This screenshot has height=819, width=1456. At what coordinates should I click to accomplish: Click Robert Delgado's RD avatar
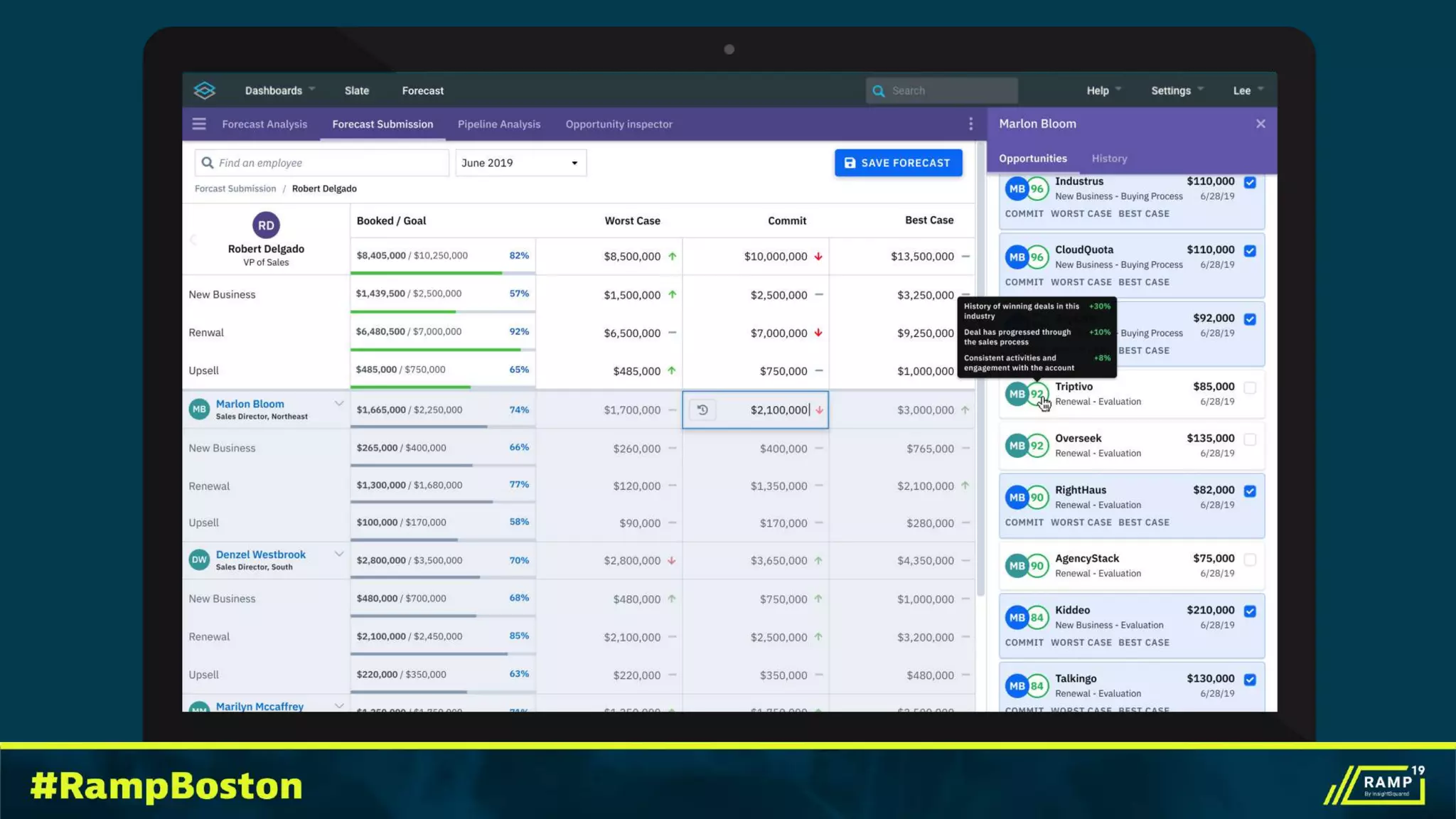(266, 225)
